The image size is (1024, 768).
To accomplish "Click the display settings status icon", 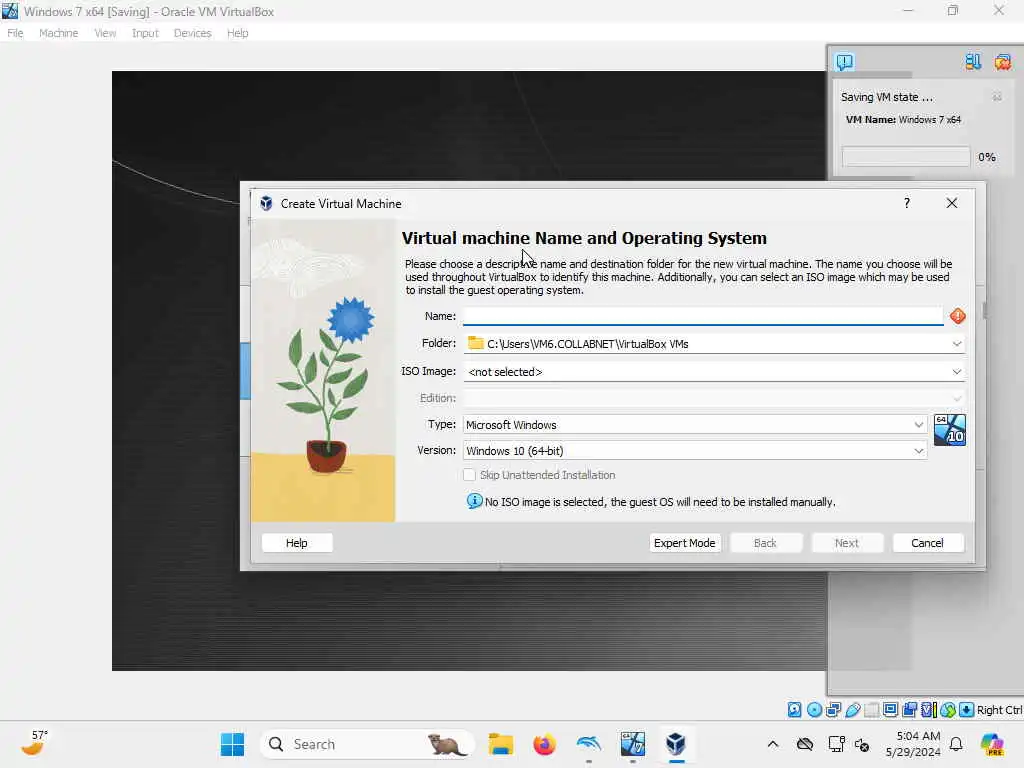I will click(x=890, y=710).
